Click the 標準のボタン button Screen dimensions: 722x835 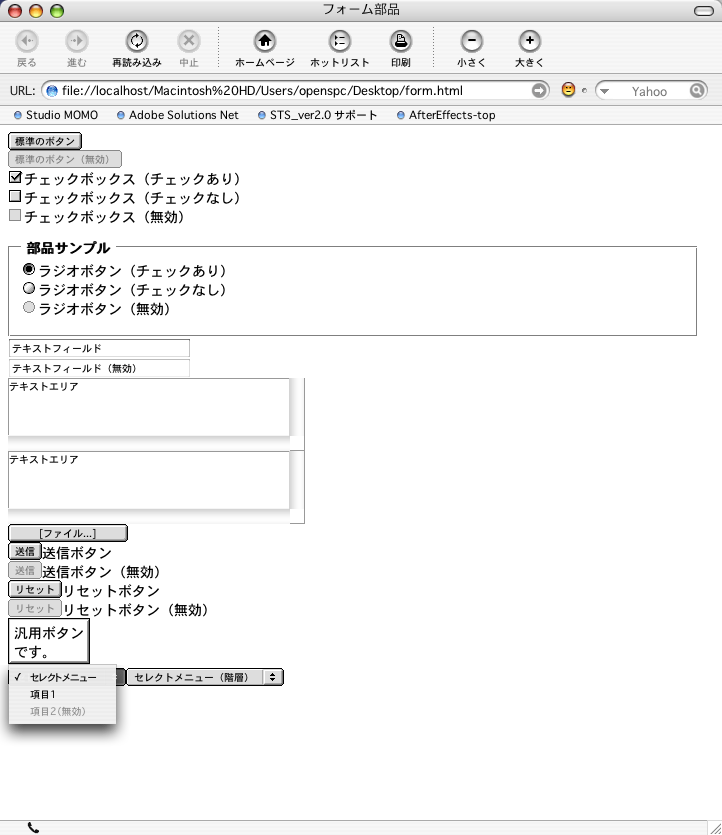(45, 141)
